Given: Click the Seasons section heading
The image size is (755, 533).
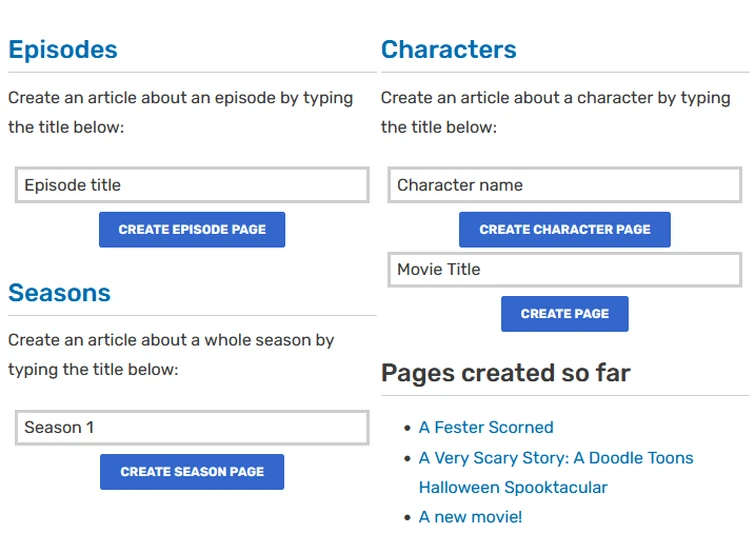Looking at the screenshot, I should (59, 293).
